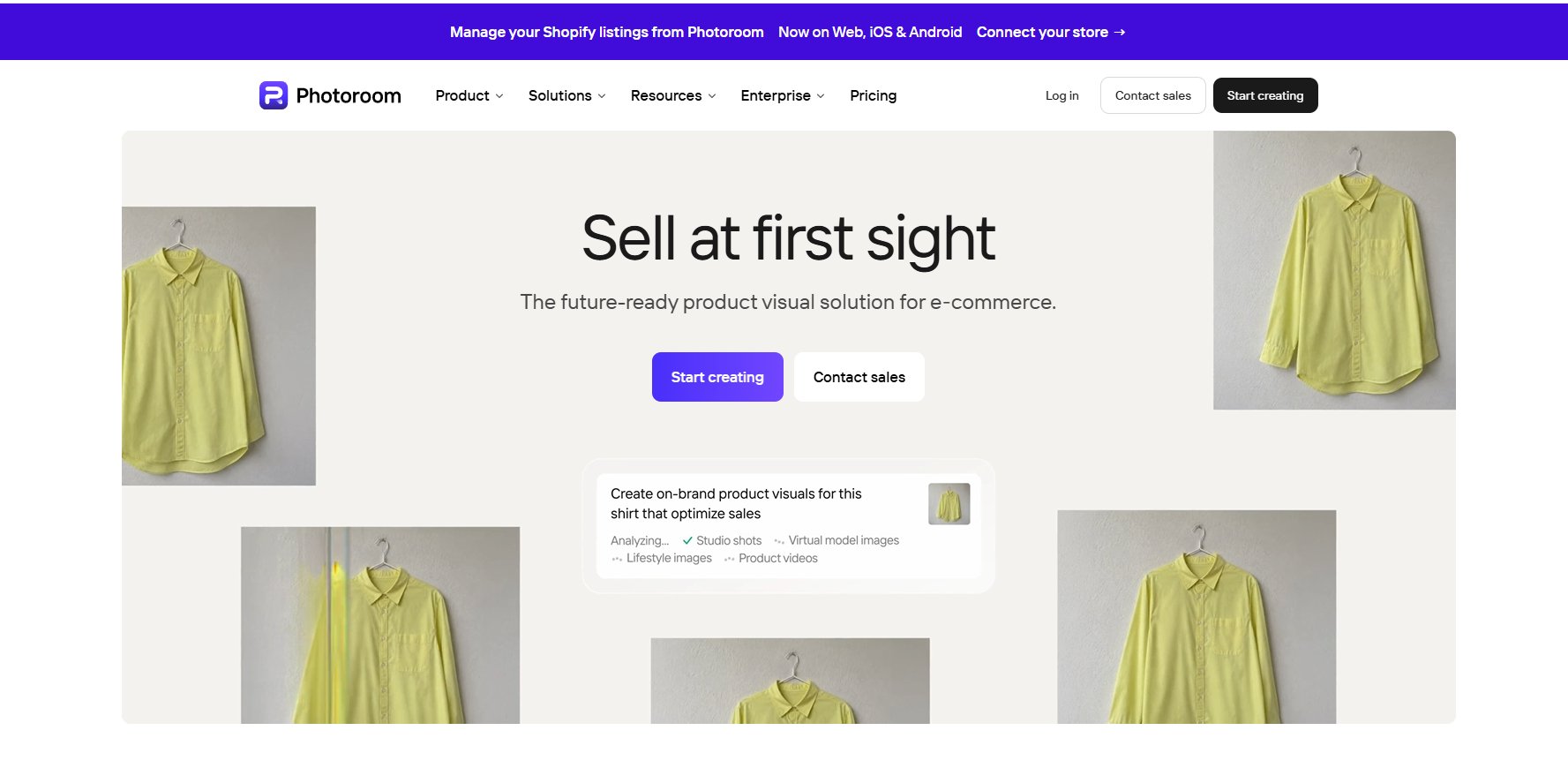This screenshot has width=1568, height=768.
Task: Click the yellow shirt image at top right
Action: pos(1334,270)
